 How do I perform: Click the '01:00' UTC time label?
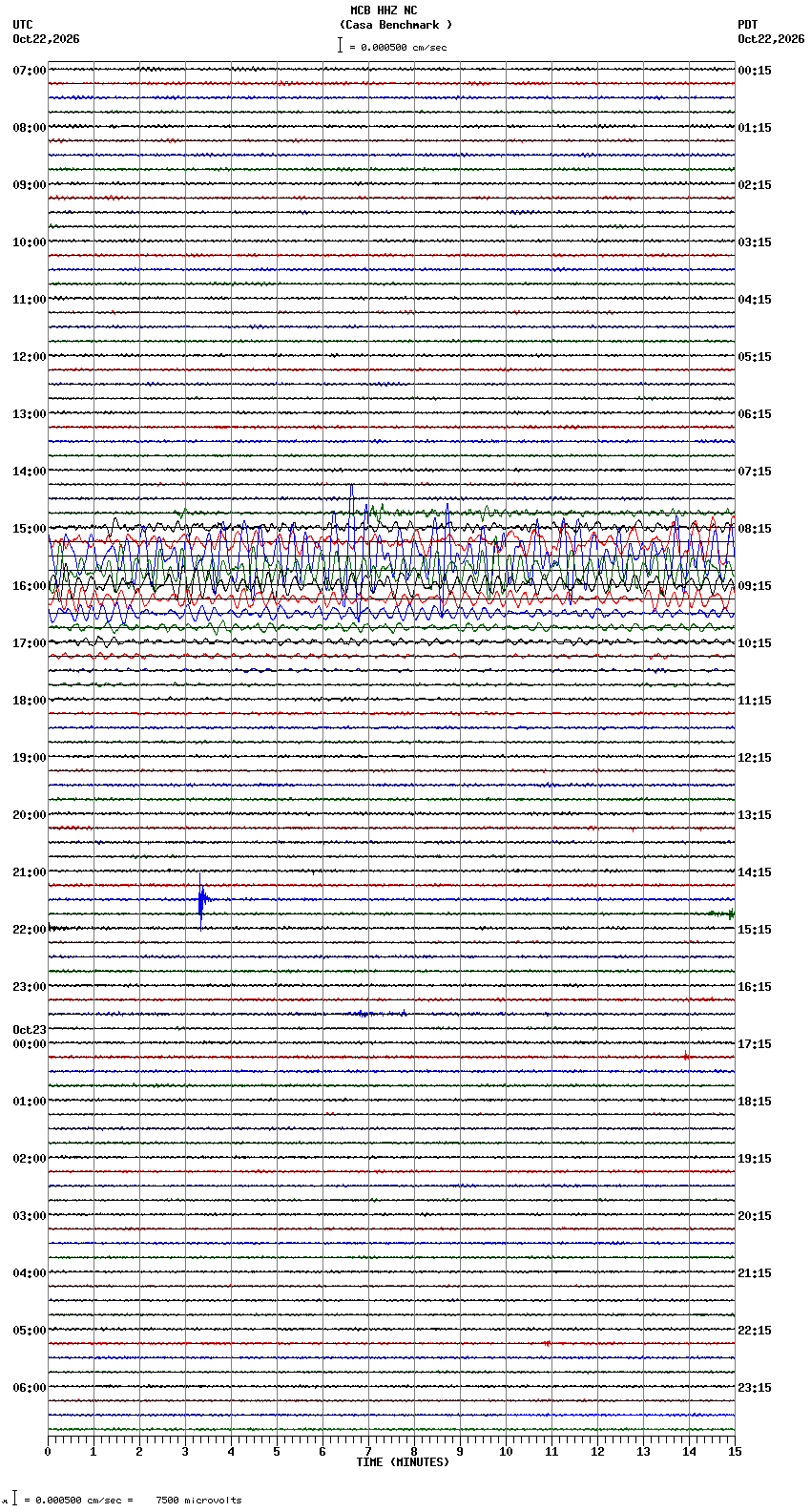pos(30,1102)
